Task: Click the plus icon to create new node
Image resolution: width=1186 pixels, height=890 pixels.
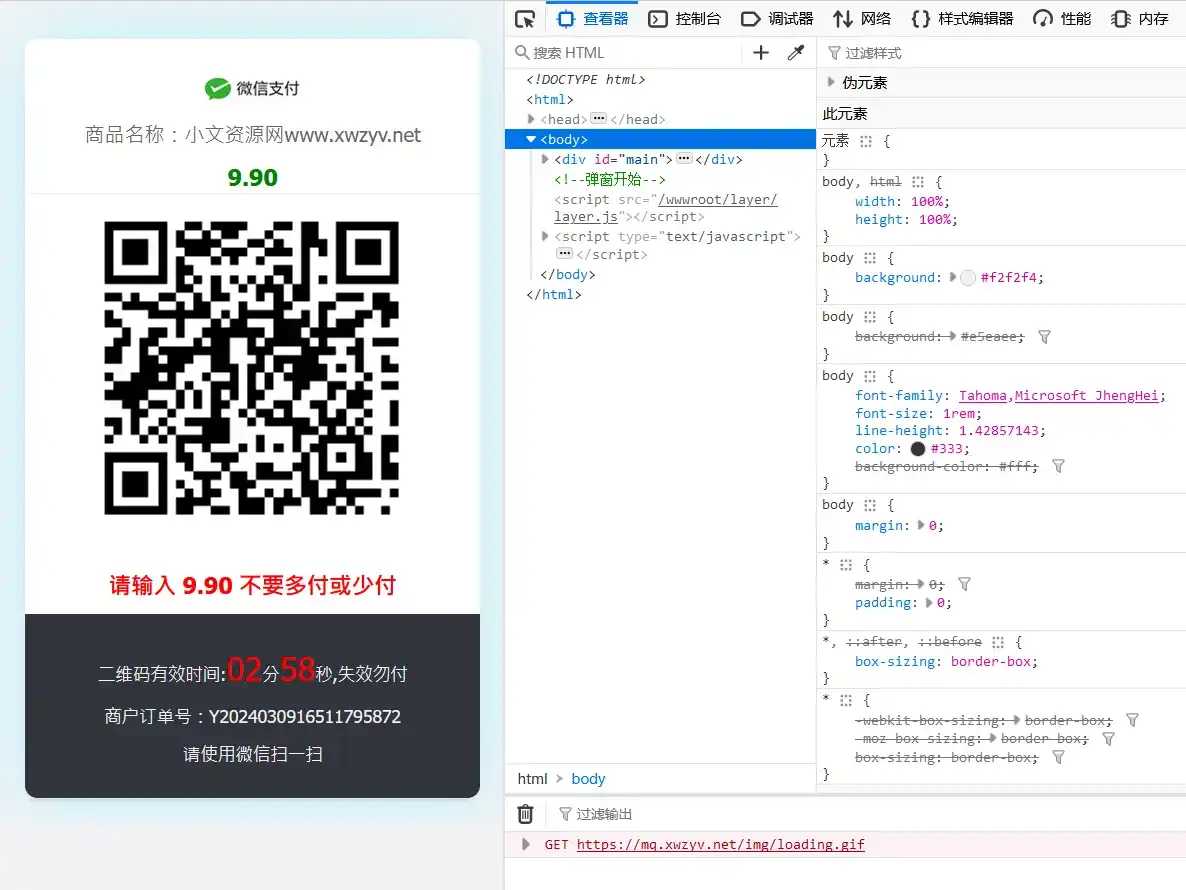Action: pos(761,52)
